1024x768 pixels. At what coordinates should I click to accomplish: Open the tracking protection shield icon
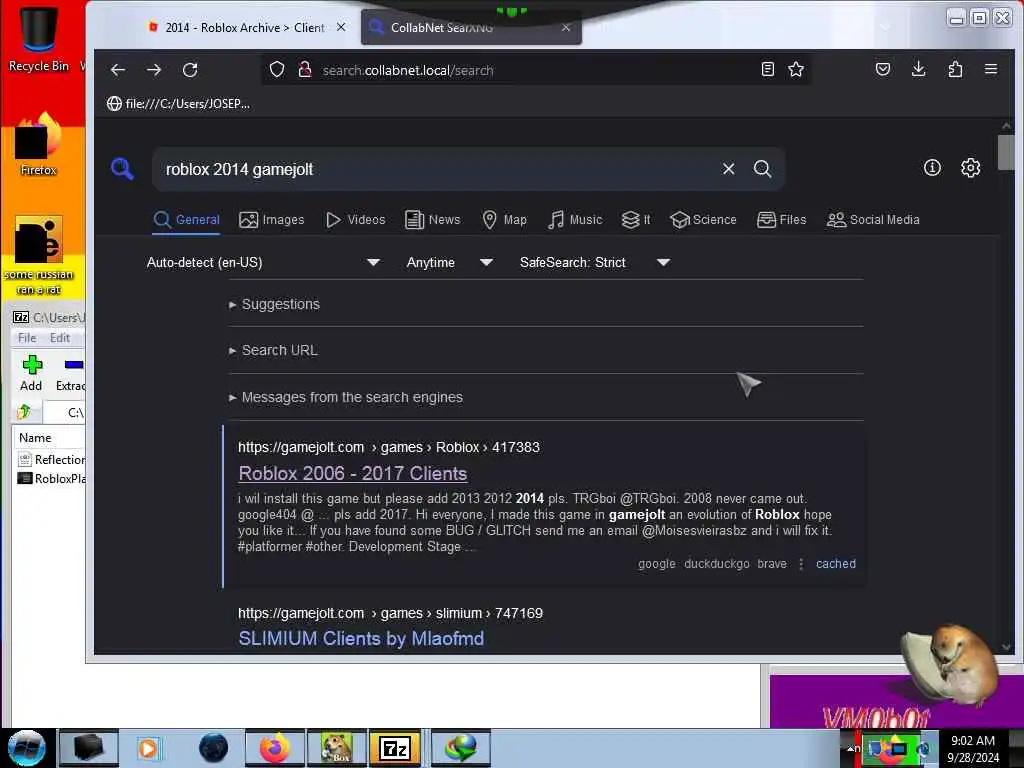[x=277, y=70]
